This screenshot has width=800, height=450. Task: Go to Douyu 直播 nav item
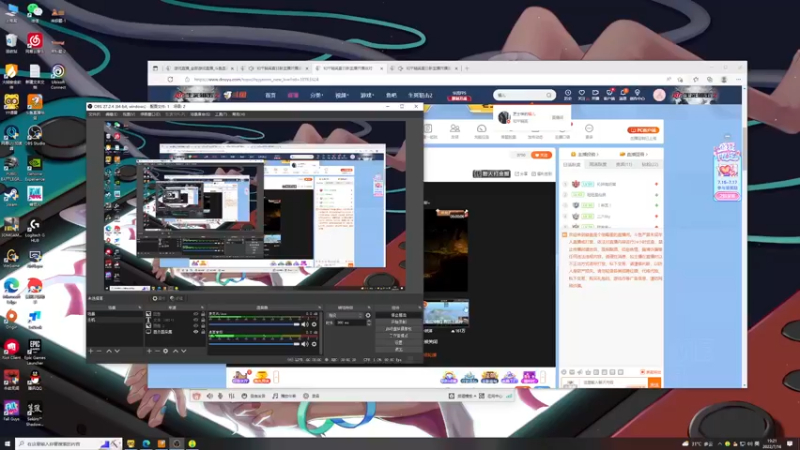293,95
